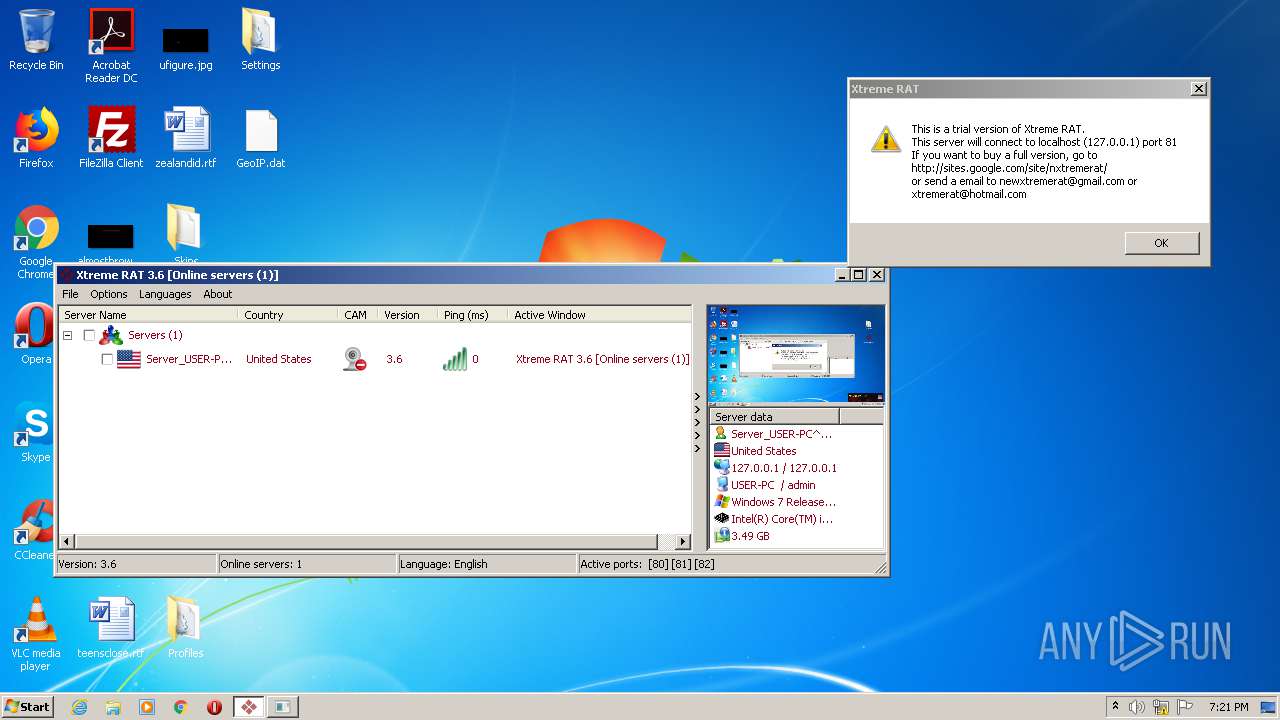Open the File menu
Viewport: 1280px width, 720px height.
[x=70, y=294]
